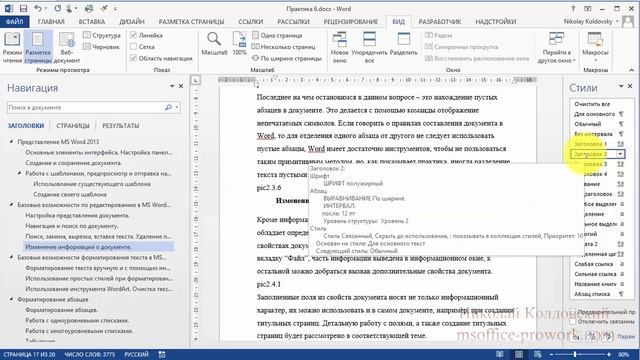The width and height of the screenshot is (640, 360).
Task: Toggle the Ruler (Линейка) checkbox
Action: (x=133, y=36)
